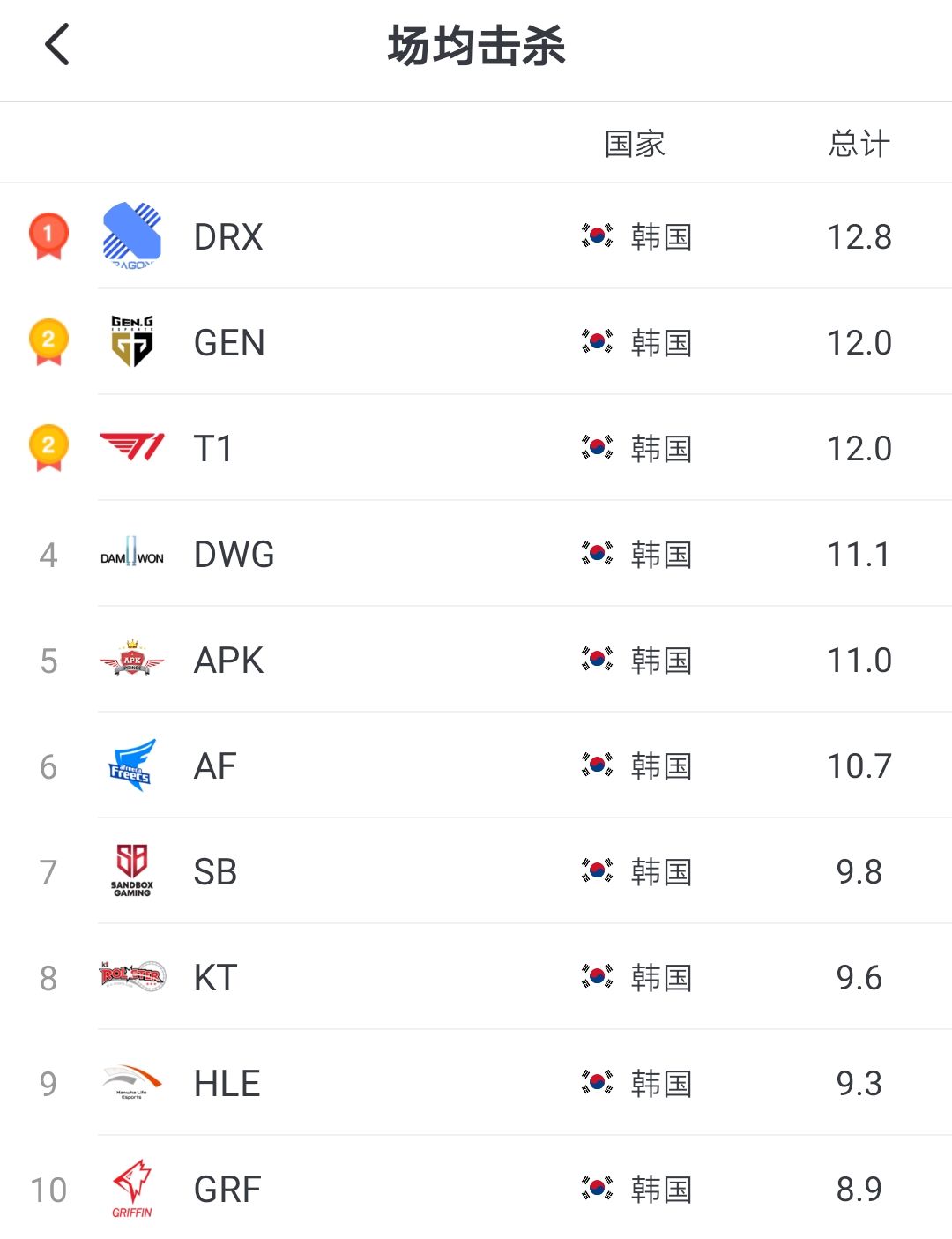952x1239 pixels.
Task: Open the Sandbox Gaming logo
Action: pyautogui.click(x=132, y=871)
